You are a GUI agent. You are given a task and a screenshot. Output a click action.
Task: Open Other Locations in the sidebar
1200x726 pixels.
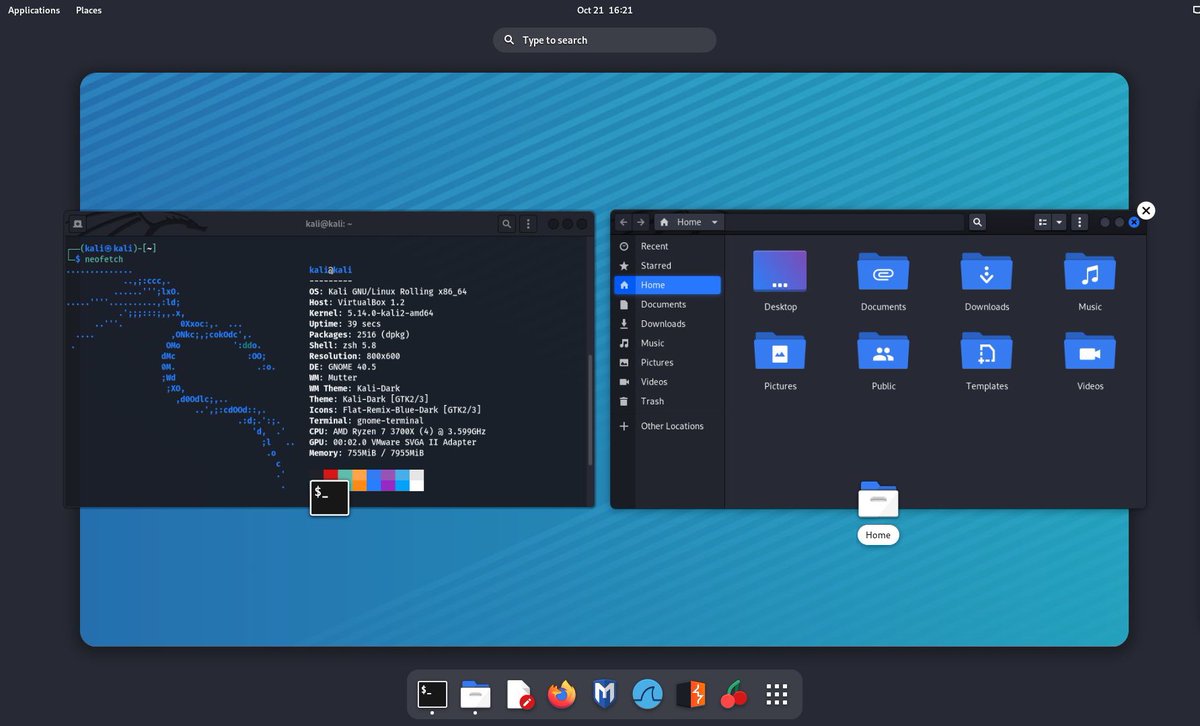coord(668,426)
